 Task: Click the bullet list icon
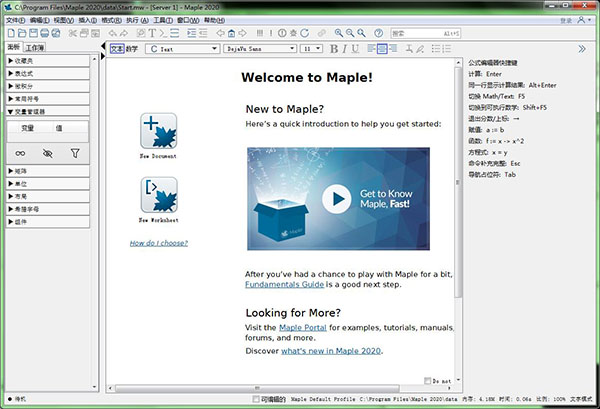[x=435, y=49]
